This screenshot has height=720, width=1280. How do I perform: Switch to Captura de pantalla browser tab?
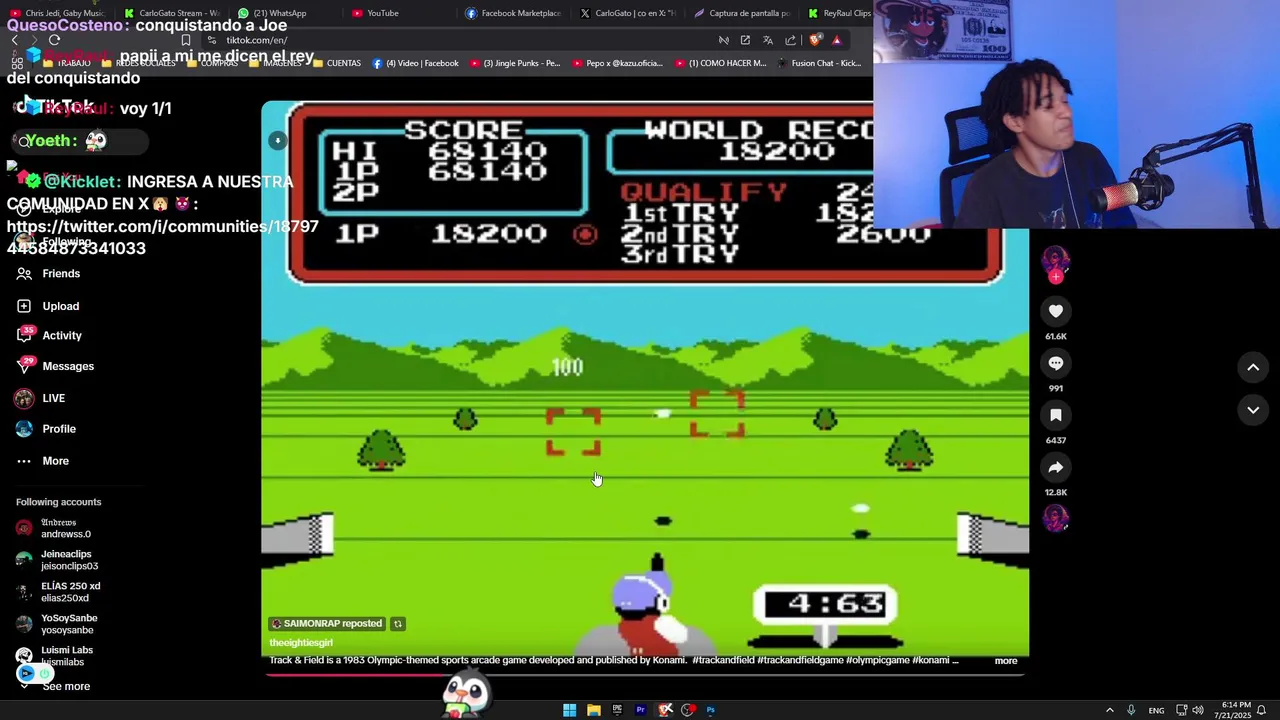742,13
